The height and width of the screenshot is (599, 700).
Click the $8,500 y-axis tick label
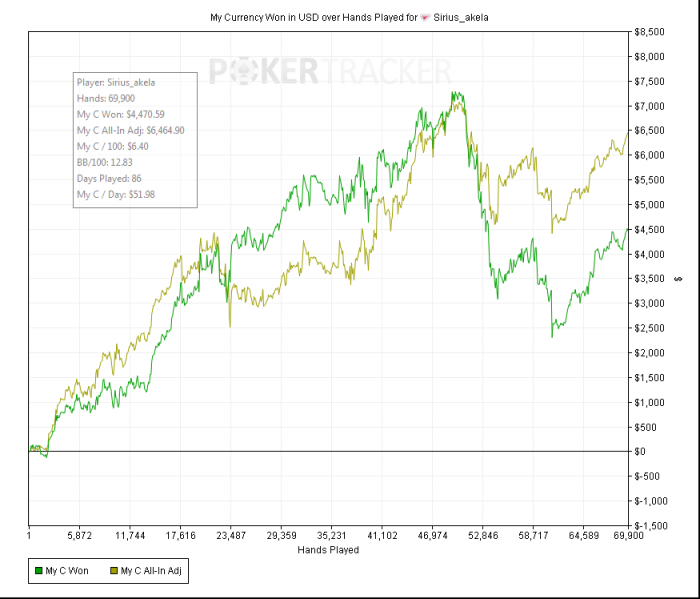[649, 32]
